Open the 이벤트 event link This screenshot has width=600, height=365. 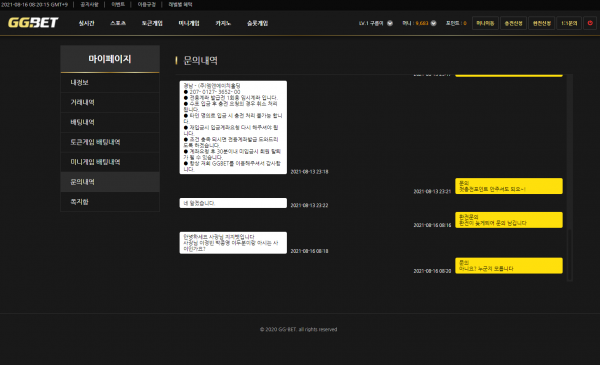point(118,5)
